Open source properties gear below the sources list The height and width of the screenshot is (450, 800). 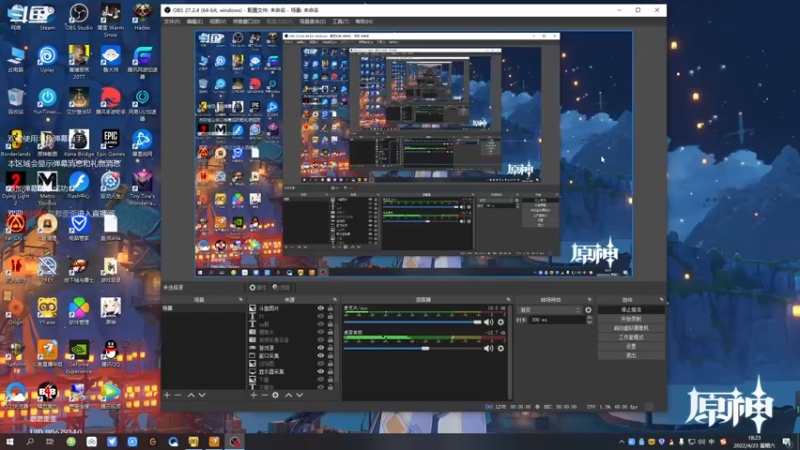pyautogui.click(x=276, y=395)
